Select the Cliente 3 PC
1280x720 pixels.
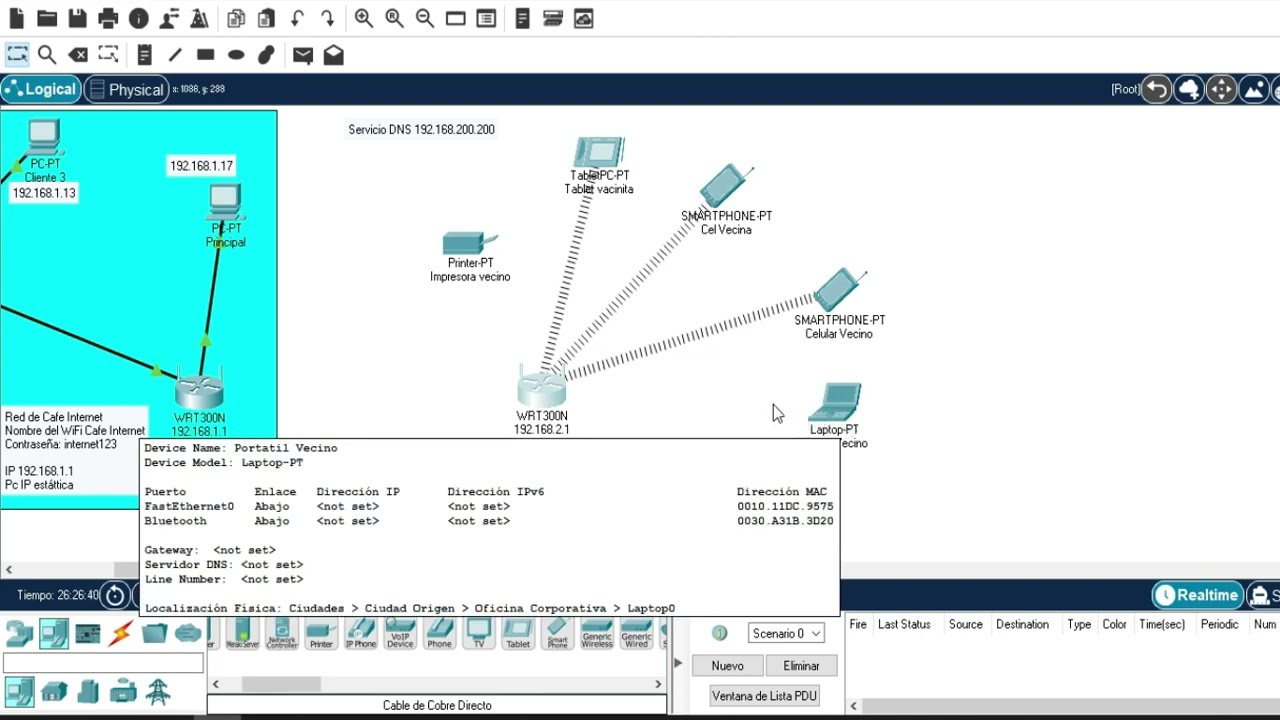[x=43, y=137]
